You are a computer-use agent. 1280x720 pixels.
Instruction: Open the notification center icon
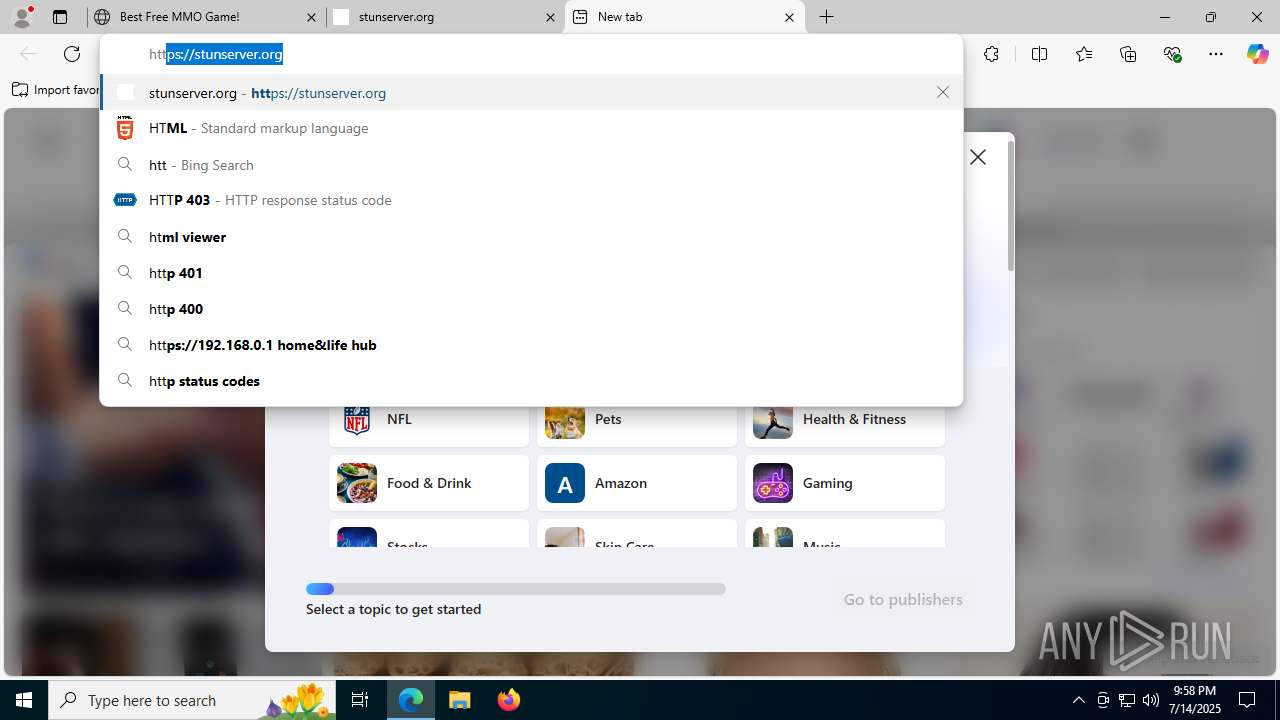pos(1247,700)
